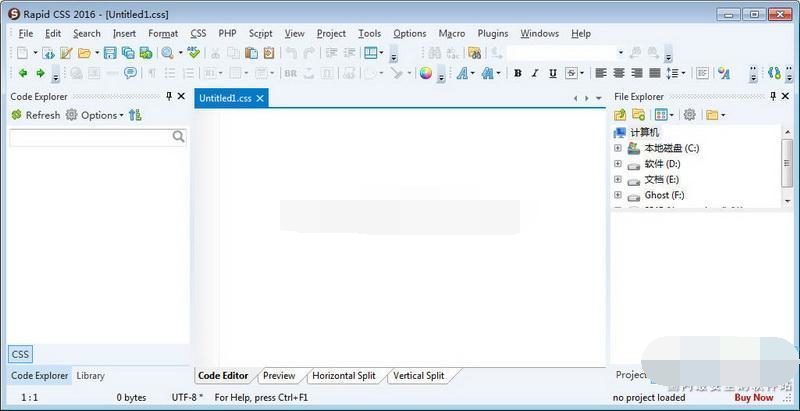Open the CSS menu

(x=198, y=34)
